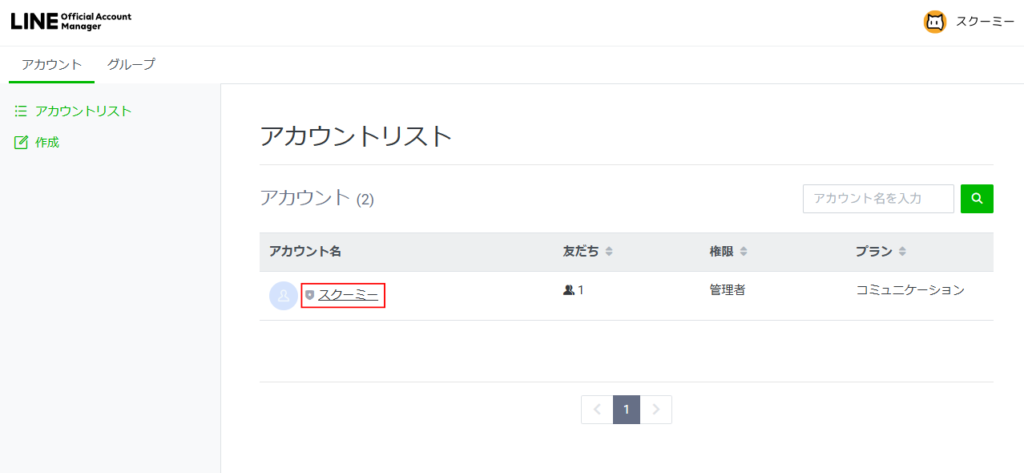Open アカウントリスト in the sidebar

(83, 111)
